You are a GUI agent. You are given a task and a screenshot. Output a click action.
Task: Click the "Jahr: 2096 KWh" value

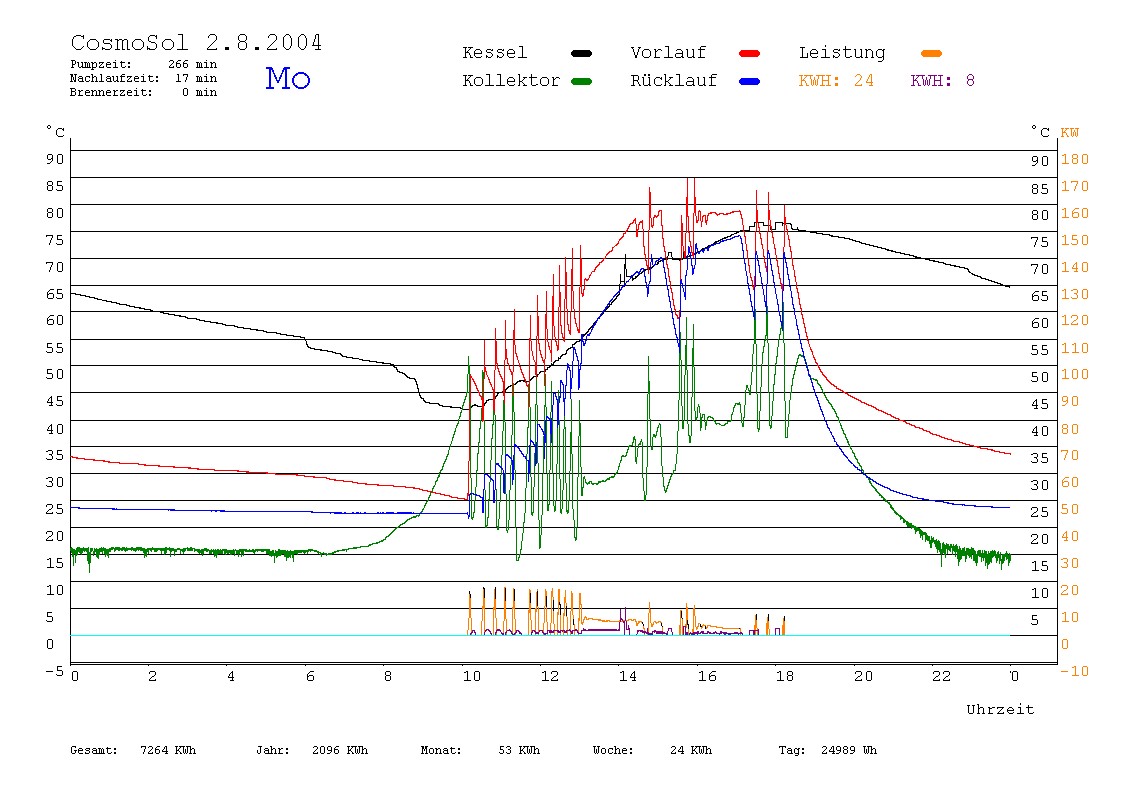(x=312, y=750)
